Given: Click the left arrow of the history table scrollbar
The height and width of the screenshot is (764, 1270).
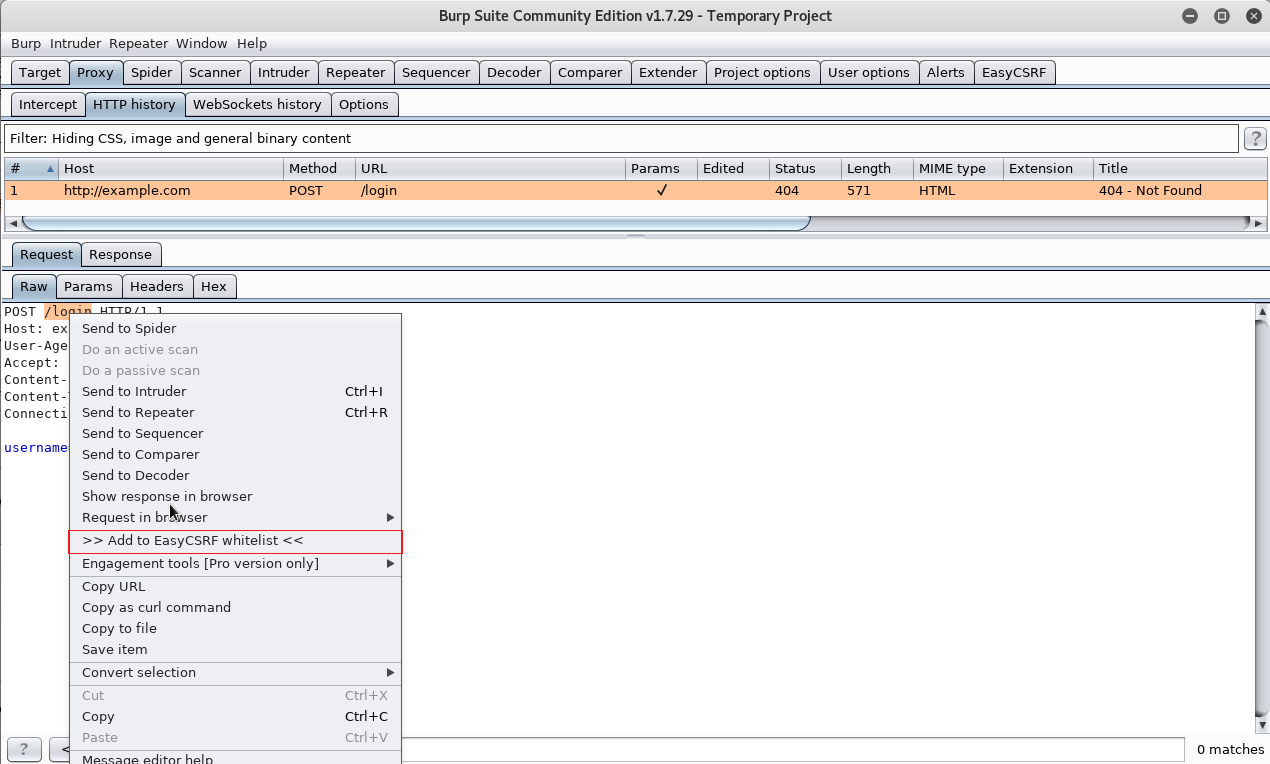Looking at the screenshot, I should pos(13,223).
